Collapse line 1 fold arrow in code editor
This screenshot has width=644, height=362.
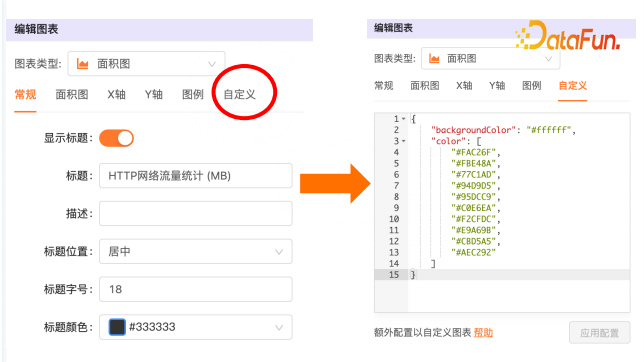click(404, 119)
